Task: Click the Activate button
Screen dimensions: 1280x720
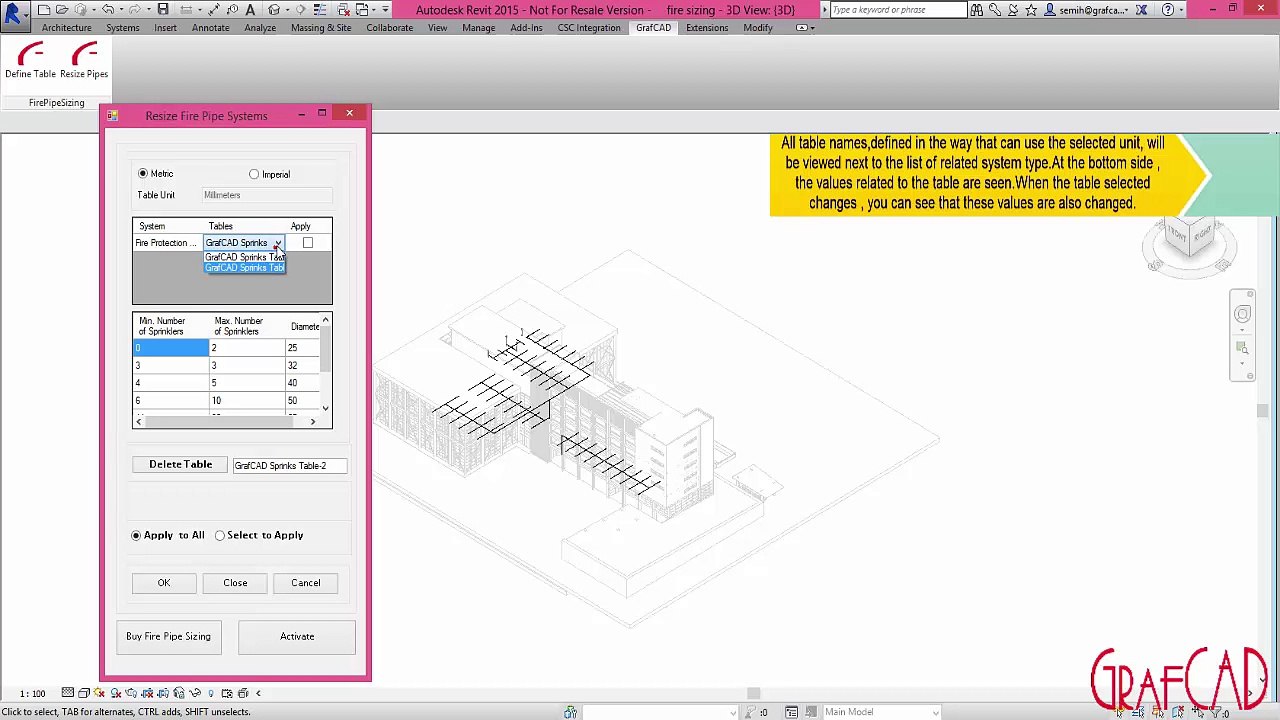Action: coord(297,637)
